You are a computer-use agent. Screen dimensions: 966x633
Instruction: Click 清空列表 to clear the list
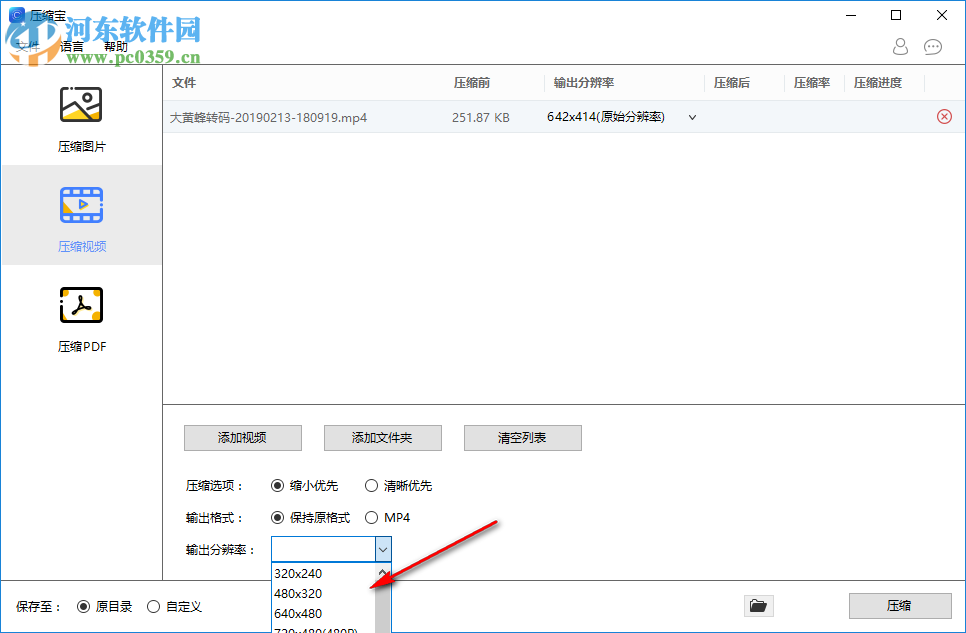[522, 438]
